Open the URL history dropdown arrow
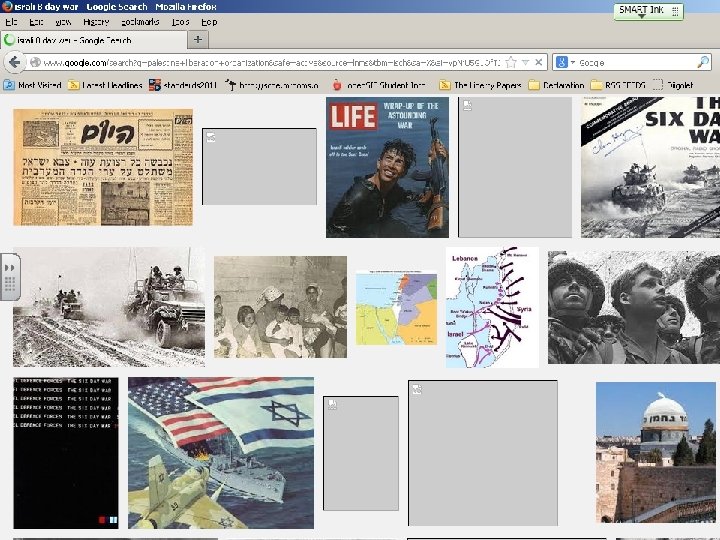This screenshot has width=720, height=540. pos(526,62)
